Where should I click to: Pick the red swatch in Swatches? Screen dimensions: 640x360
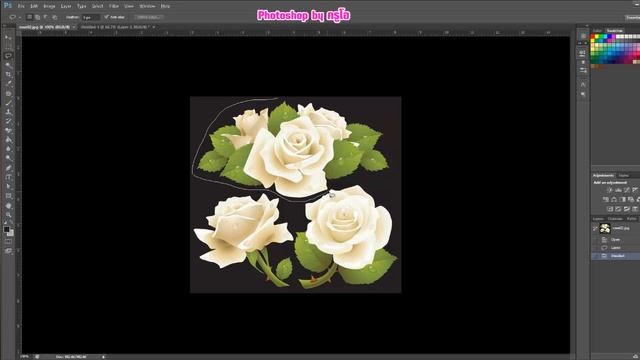click(593, 37)
